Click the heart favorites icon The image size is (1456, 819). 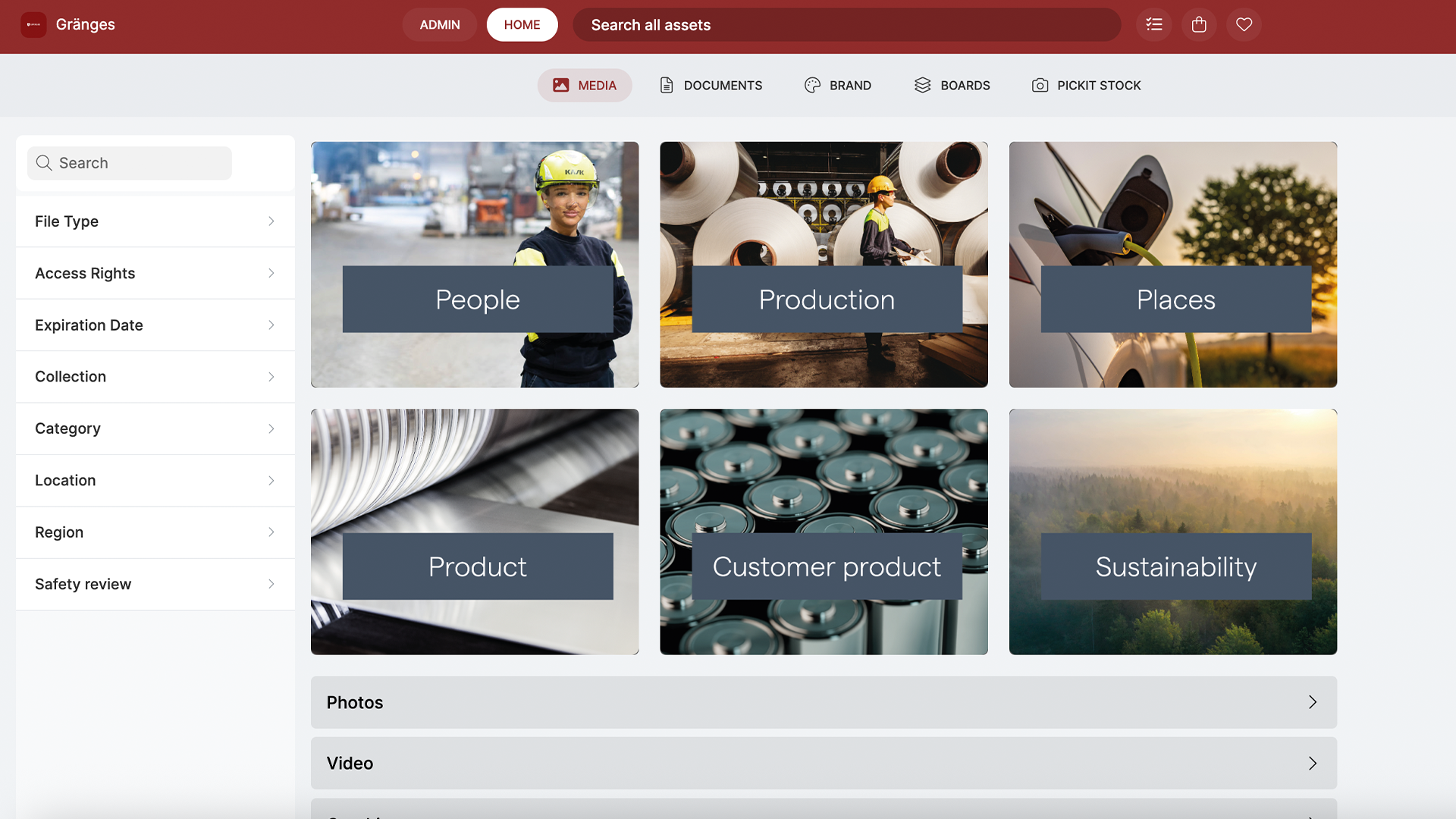[x=1244, y=24]
